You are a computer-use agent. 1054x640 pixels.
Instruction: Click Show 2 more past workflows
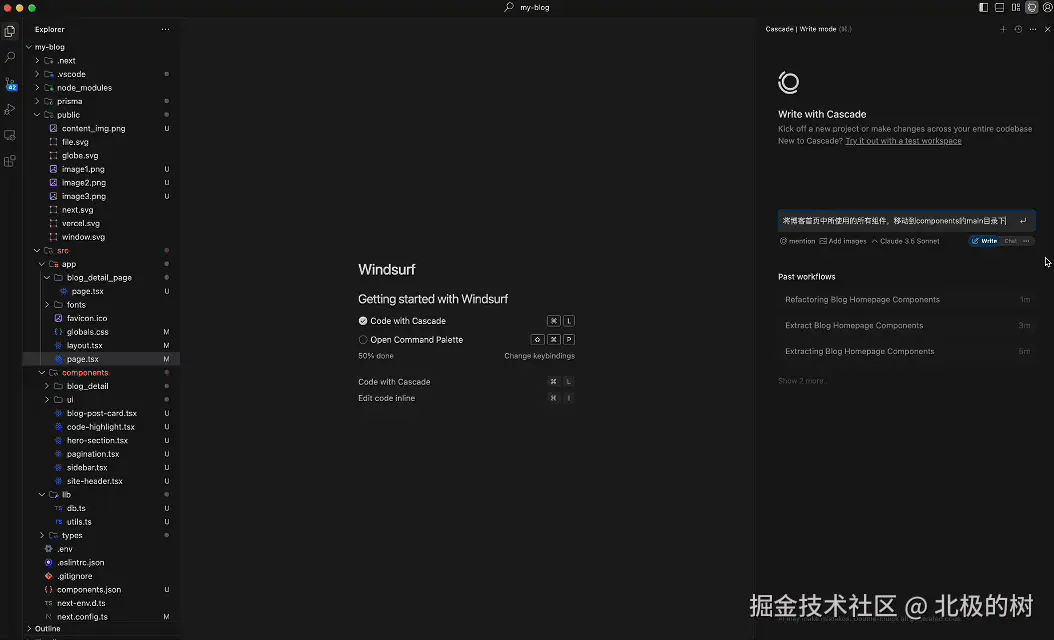[x=802, y=381]
